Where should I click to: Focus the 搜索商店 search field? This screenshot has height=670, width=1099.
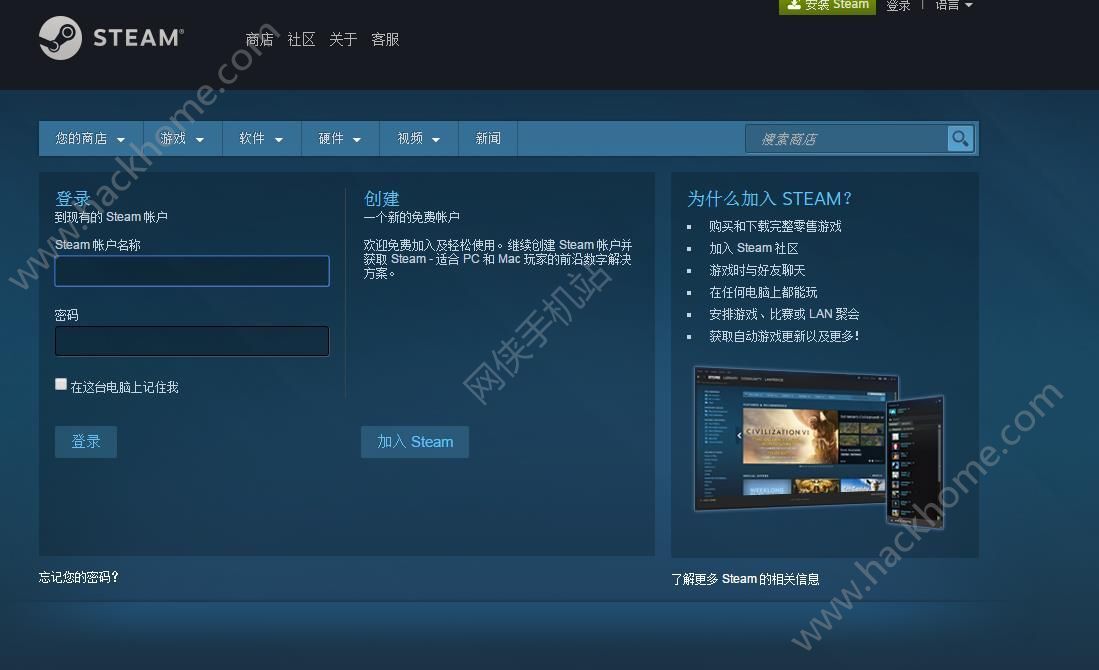pyautogui.click(x=847, y=139)
